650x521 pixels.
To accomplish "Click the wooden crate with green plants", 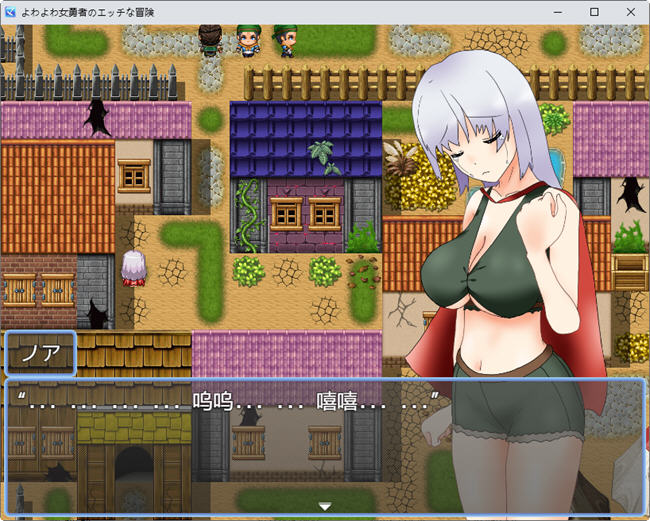I will (630, 262).
